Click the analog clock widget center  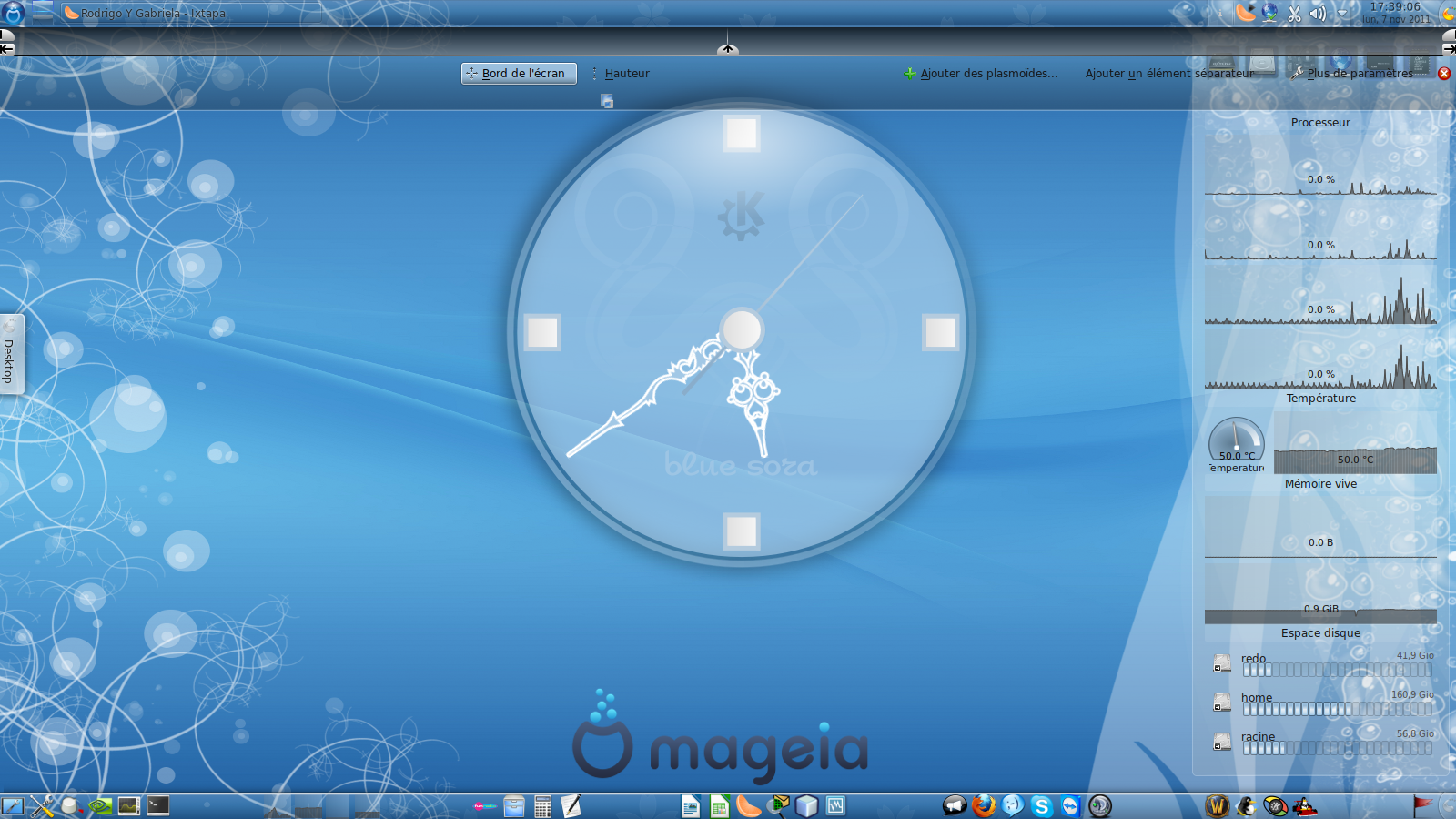point(742,329)
